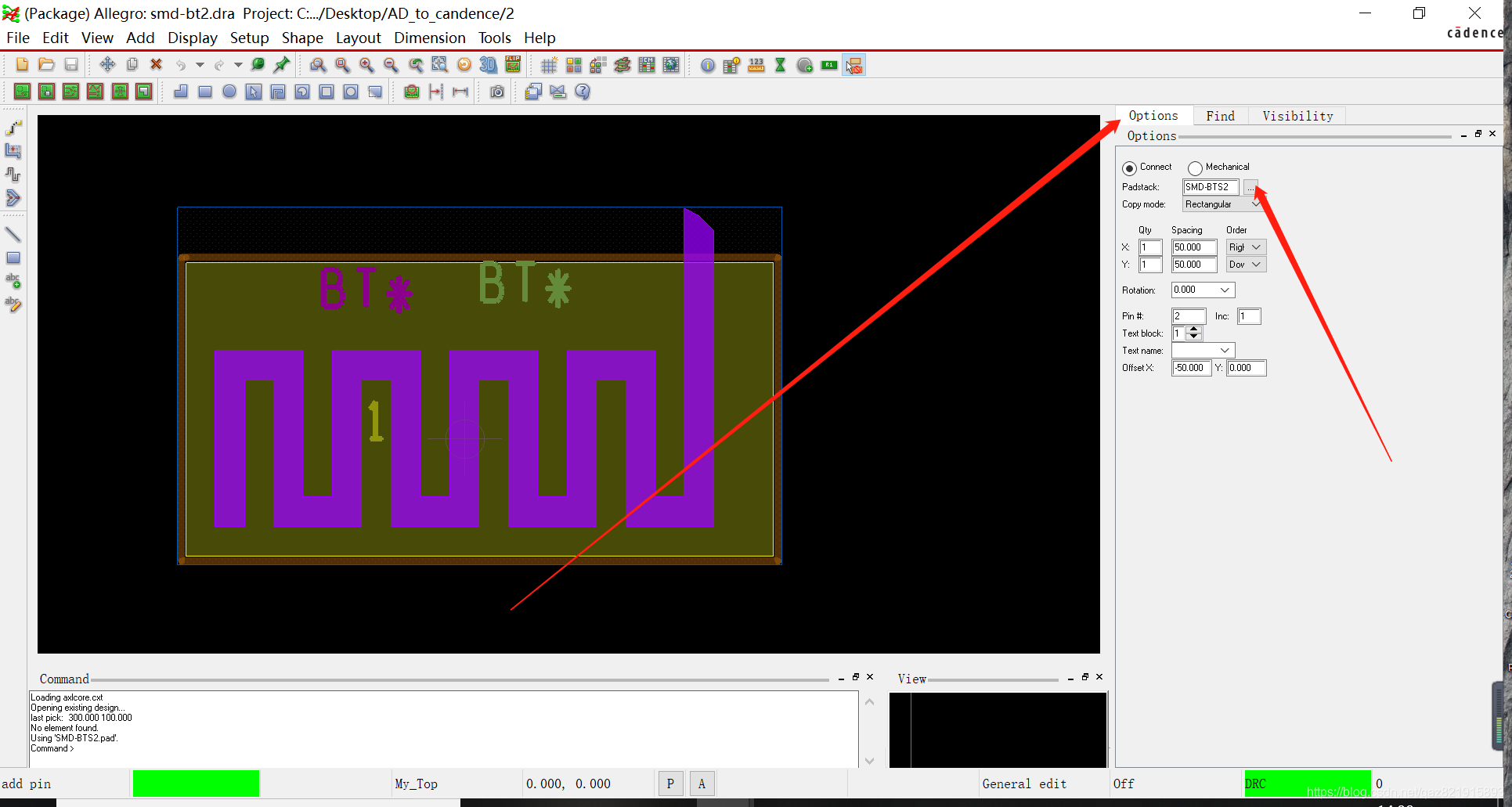The height and width of the screenshot is (807, 1512).
Task: Open the Layout menu
Action: pyautogui.click(x=358, y=38)
